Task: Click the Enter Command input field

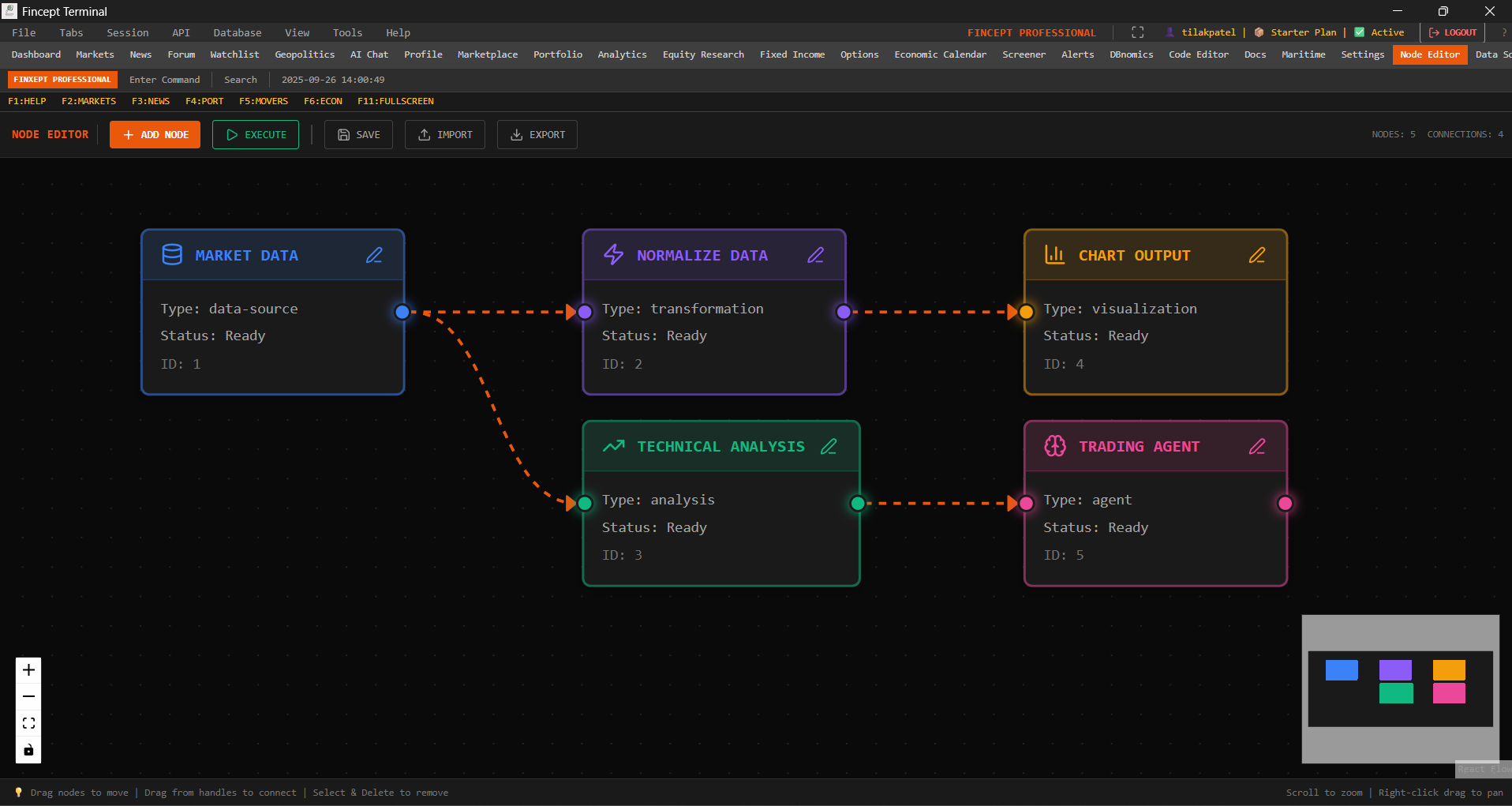Action: pyautogui.click(x=164, y=80)
